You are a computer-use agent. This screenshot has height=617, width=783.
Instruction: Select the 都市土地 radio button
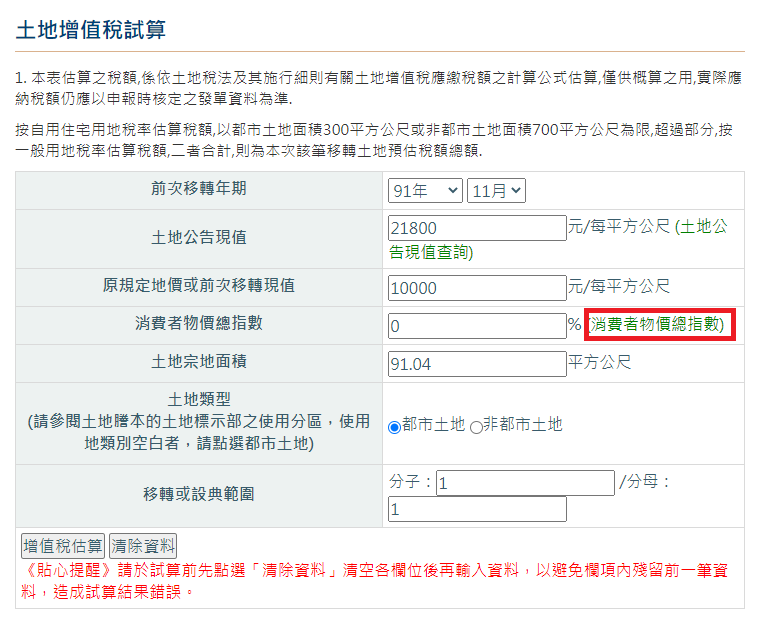tap(394, 426)
